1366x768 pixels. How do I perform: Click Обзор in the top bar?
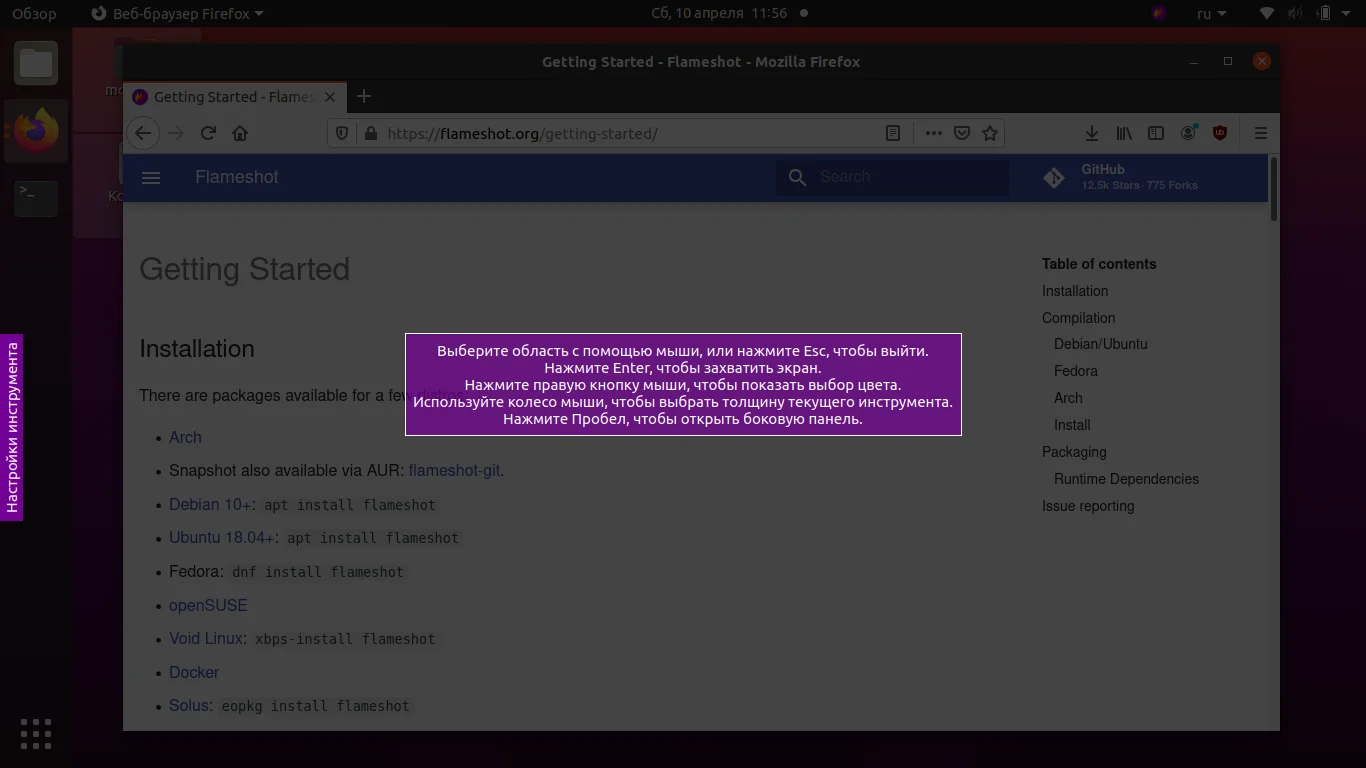[x=34, y=14]
